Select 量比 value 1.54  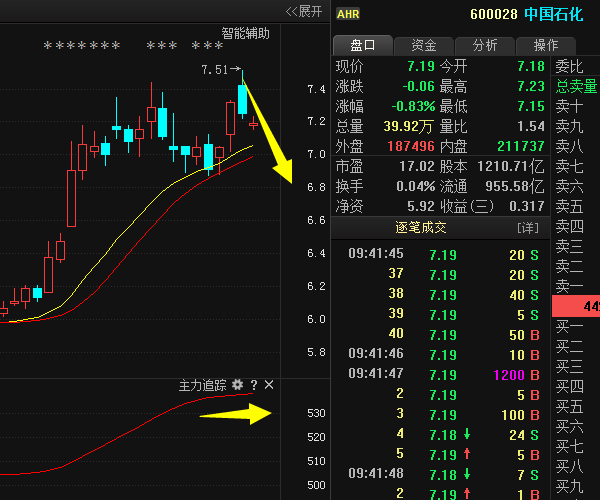click(531, 126)
